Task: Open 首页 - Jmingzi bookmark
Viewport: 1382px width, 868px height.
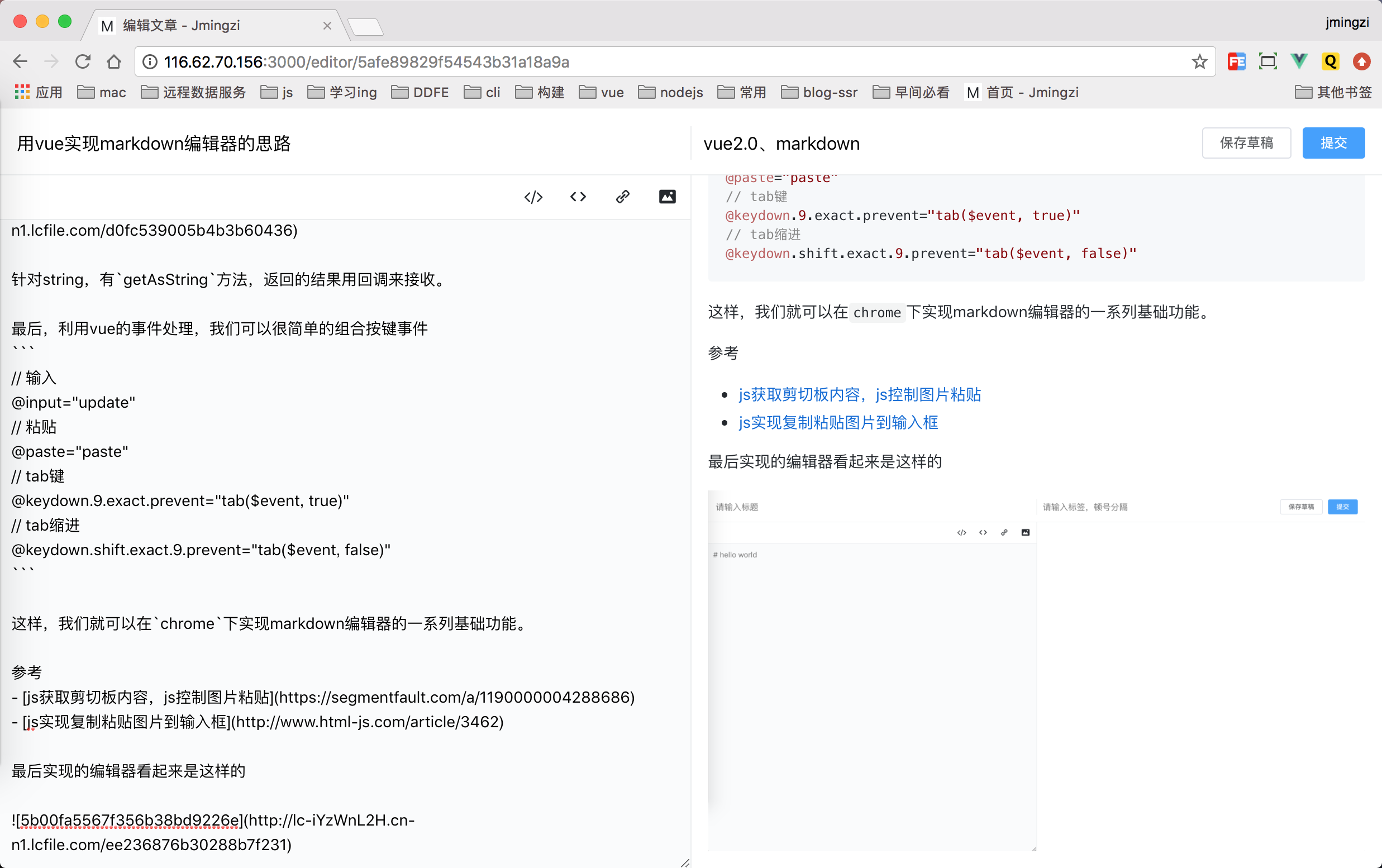Action: [x=1023, y=92]
